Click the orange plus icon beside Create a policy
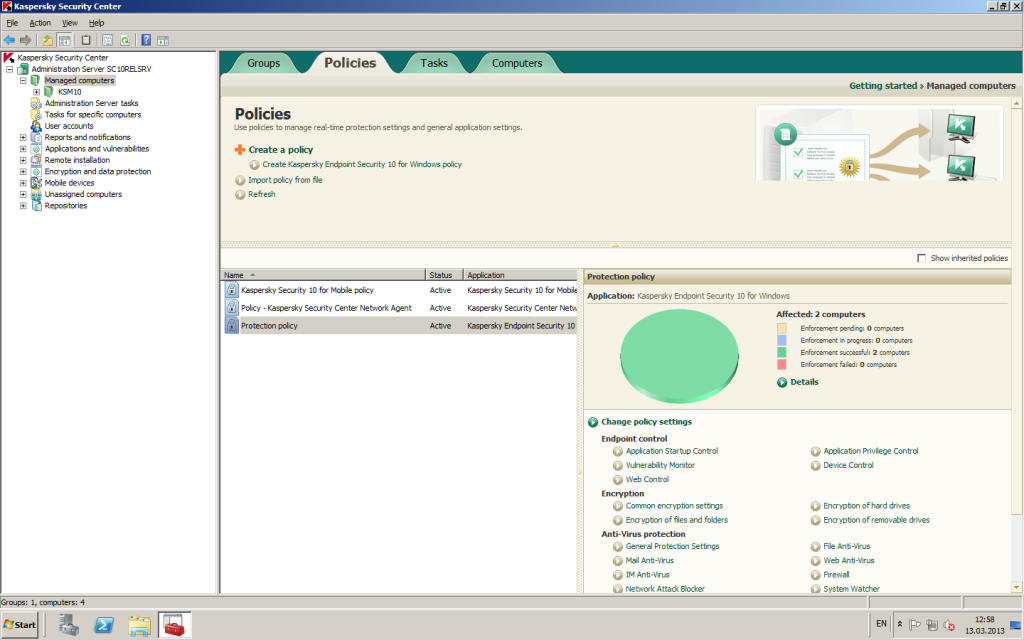The image size is (1024, 640). pyautogui.click(x=240, y=150)
